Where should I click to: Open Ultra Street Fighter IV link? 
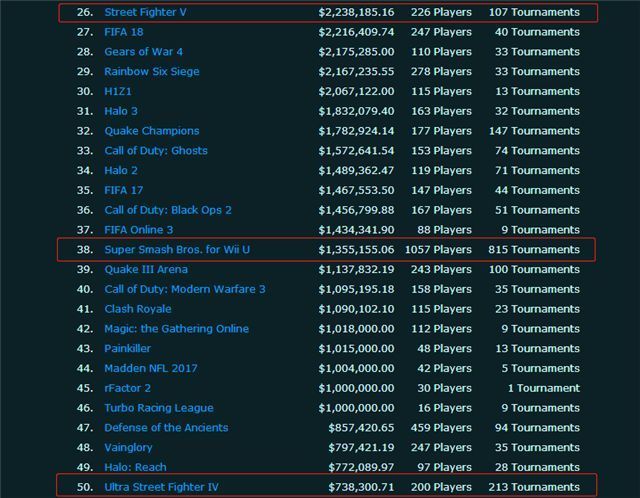coord(162,487)
